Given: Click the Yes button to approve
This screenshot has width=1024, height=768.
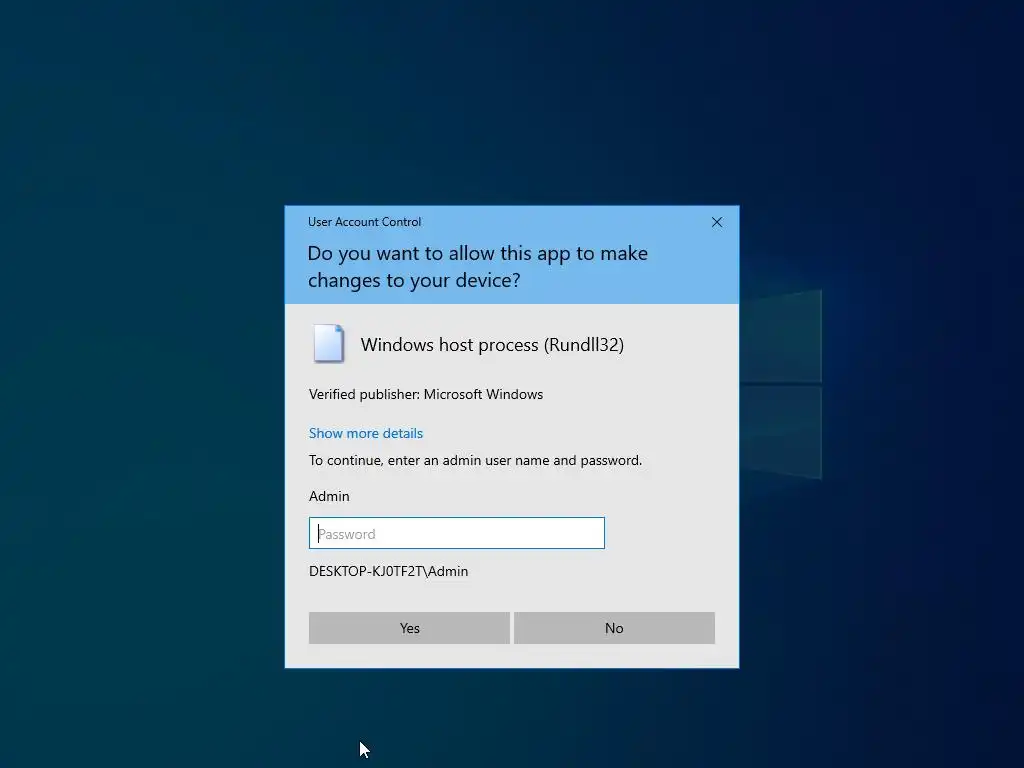Looking at the screenshot, I should pyautogui.click(x=409, y=628).
